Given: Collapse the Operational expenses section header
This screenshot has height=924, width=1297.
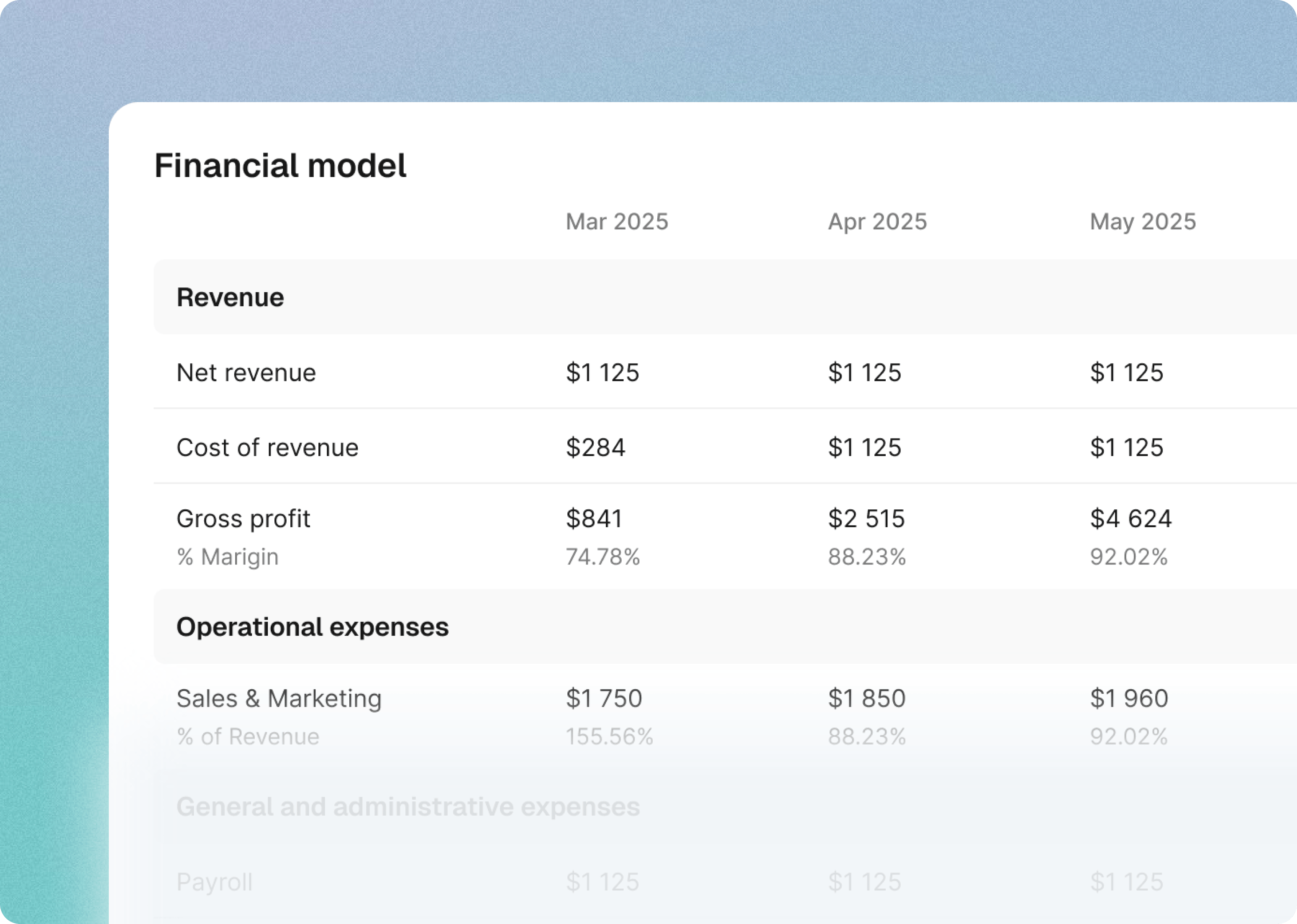Looking at the screenshot, I should 312,626.
